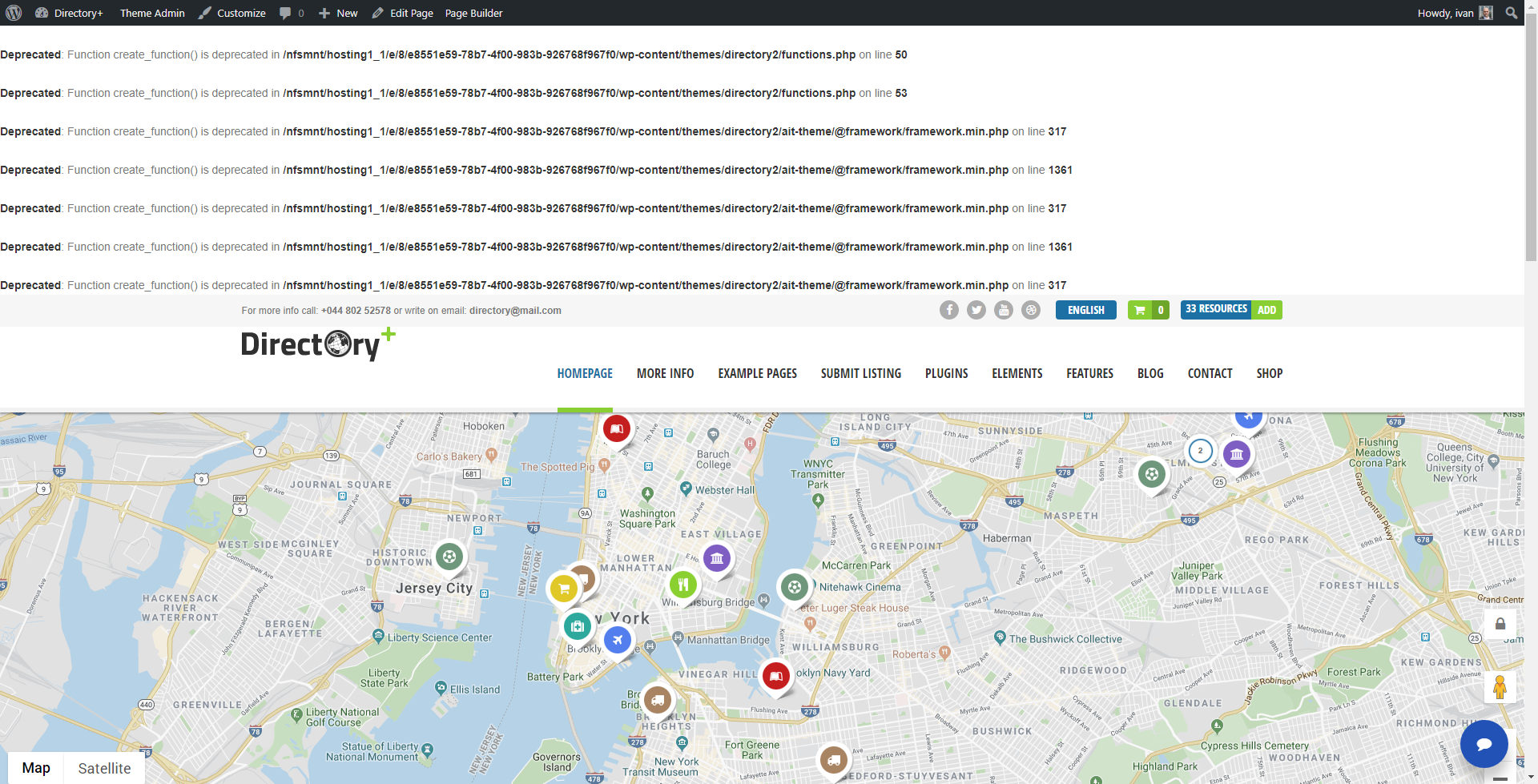
Task: Click the admin bar search icon
Action: point(1511,13)
